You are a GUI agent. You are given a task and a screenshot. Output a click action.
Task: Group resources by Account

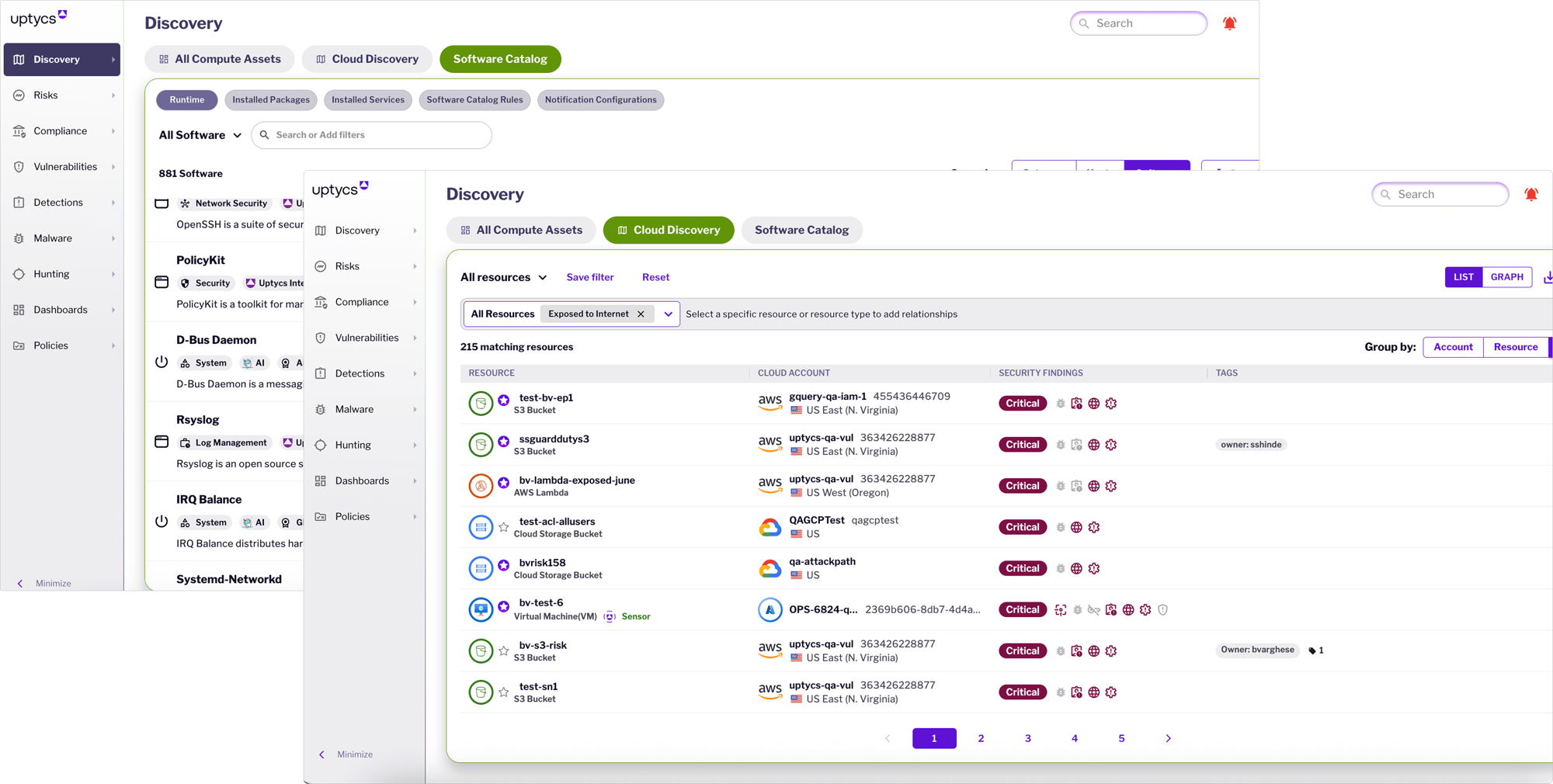tap(1453, 347)
